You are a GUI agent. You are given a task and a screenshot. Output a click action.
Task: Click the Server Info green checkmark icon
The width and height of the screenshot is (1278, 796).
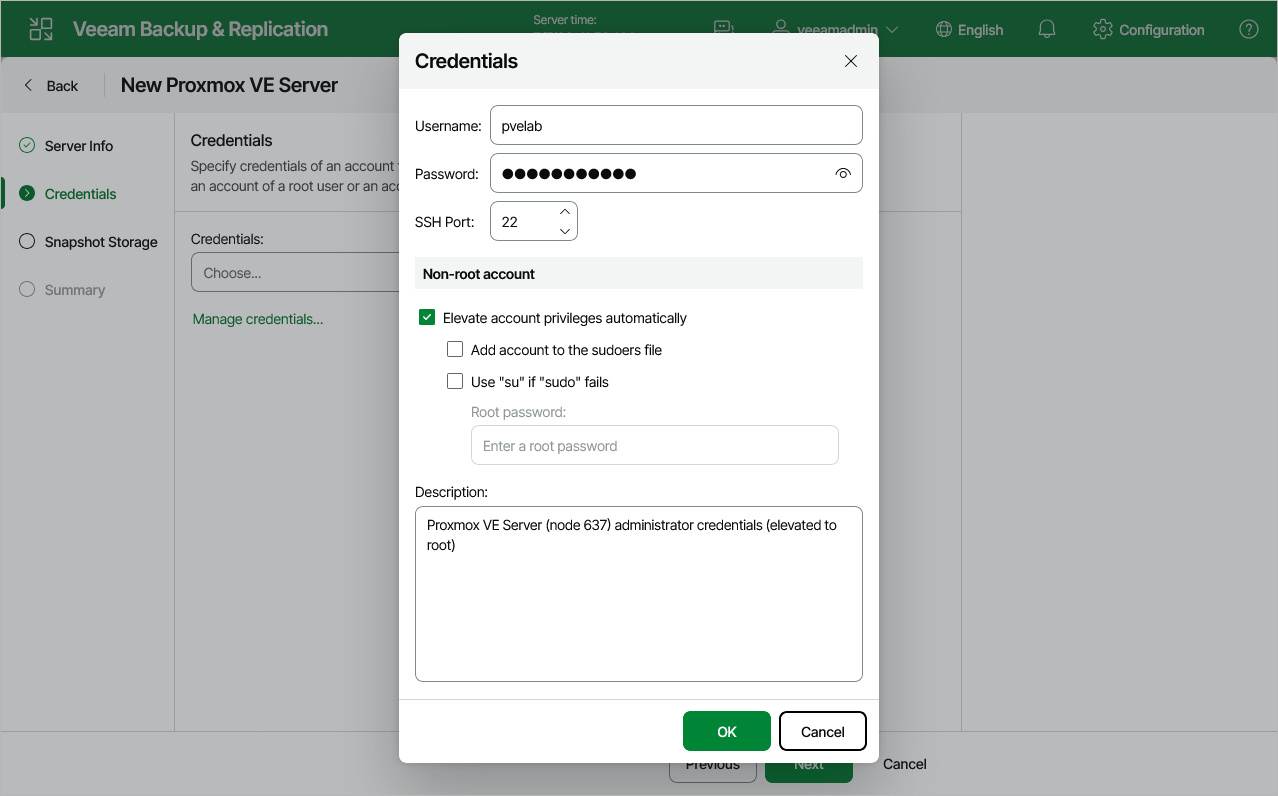(x=27, y=145)
